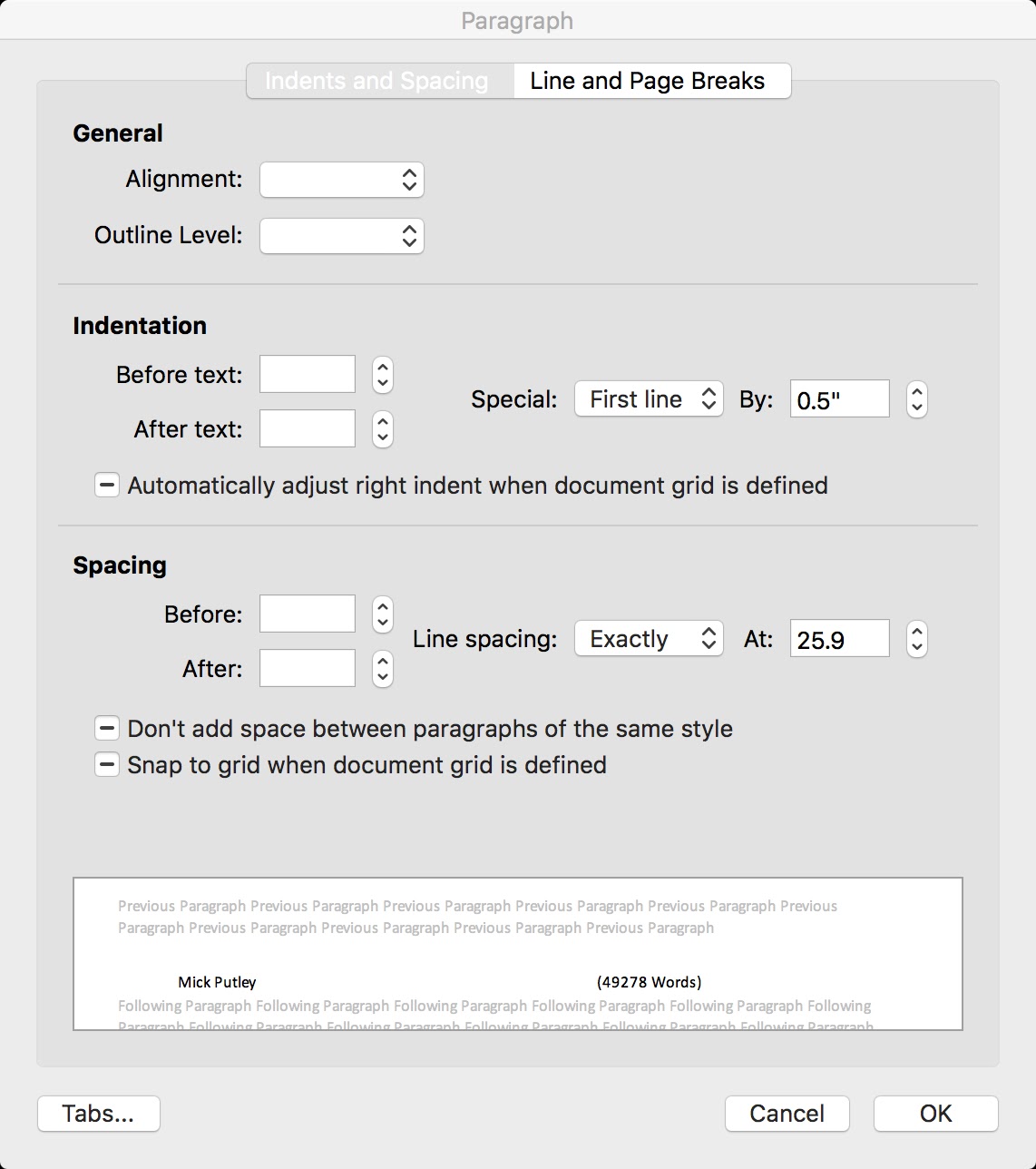The width and height of the screenshot is (1036, 1169).
Task: Open the Line spacing dropdown showing Exactly
Action: pos(648,639)
